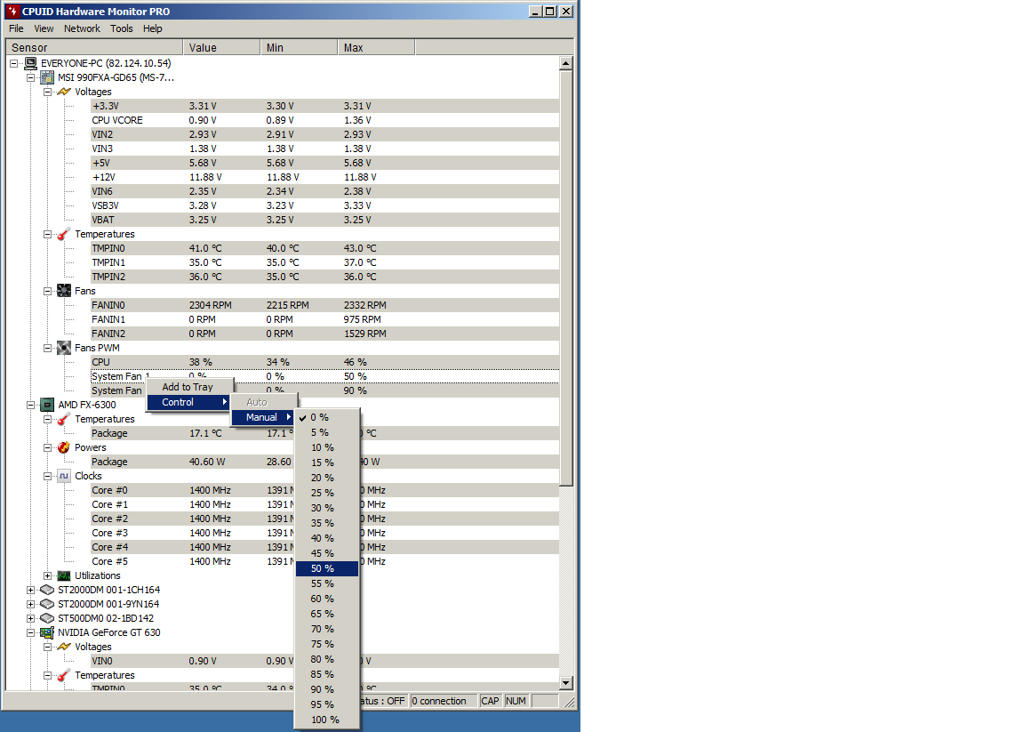Click the Powers flame icon
This screenshot has height=732, width=1024.
pos(64,448)
